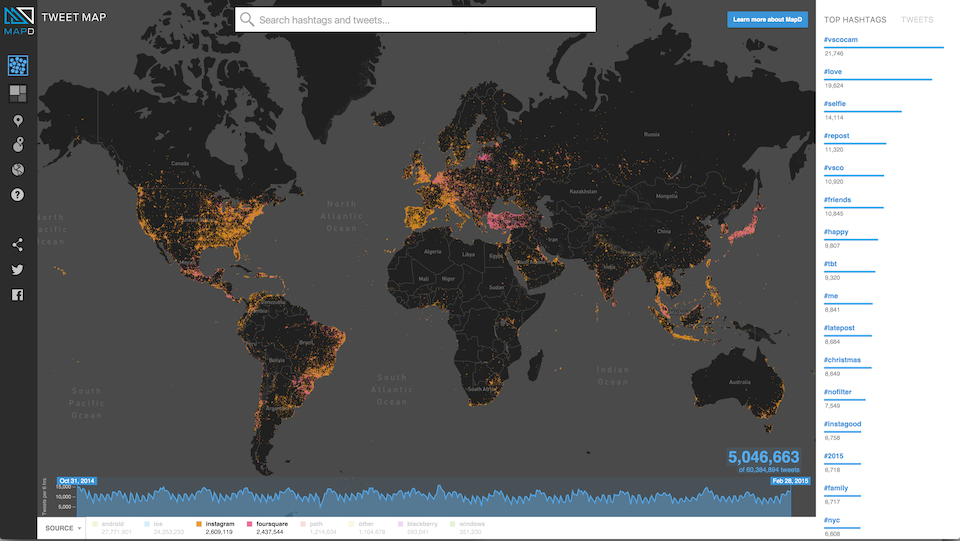Click the Australia label on the map

pos(740,382)
